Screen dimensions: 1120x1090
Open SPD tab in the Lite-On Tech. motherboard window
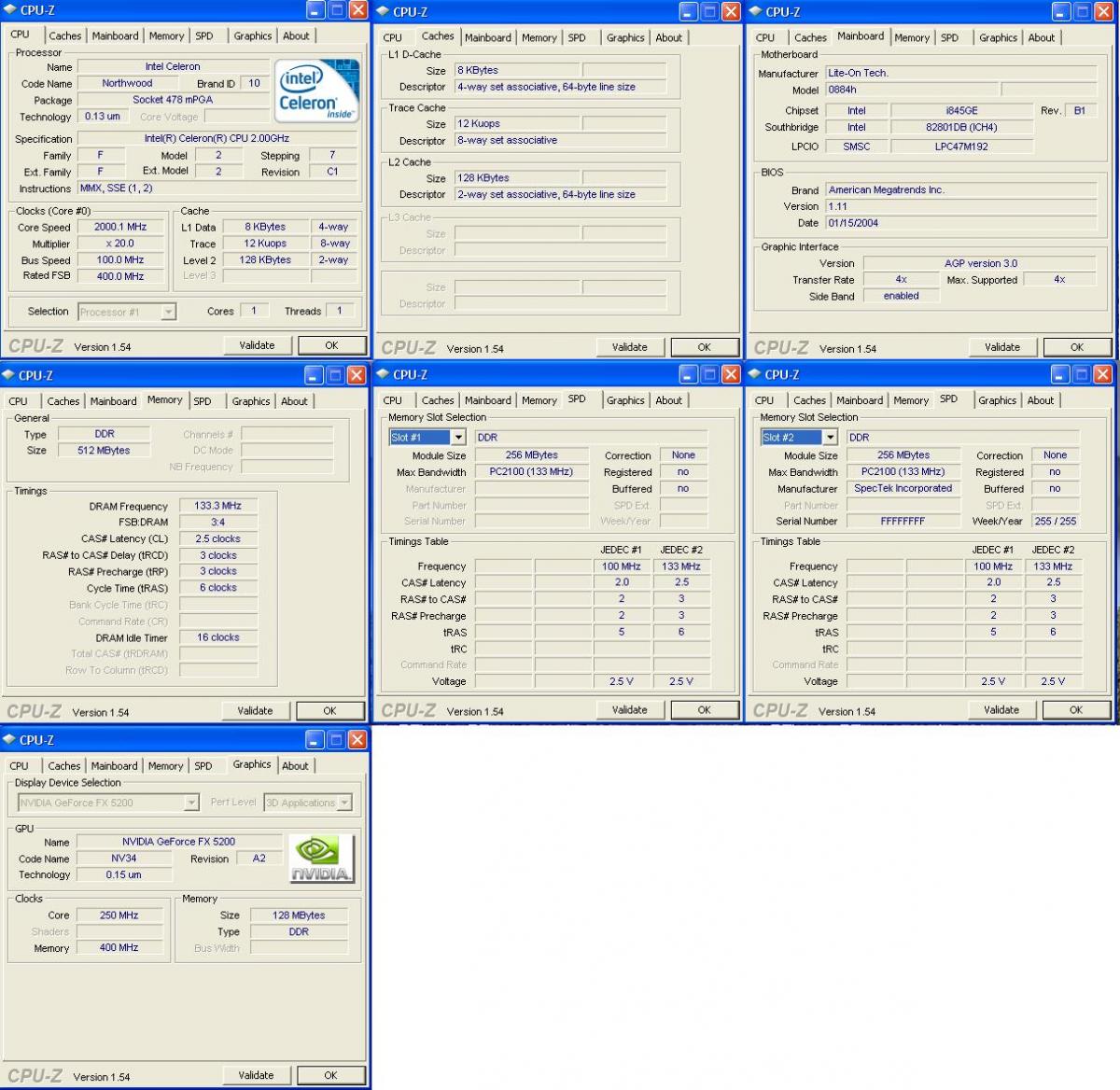tap(950, 37)
